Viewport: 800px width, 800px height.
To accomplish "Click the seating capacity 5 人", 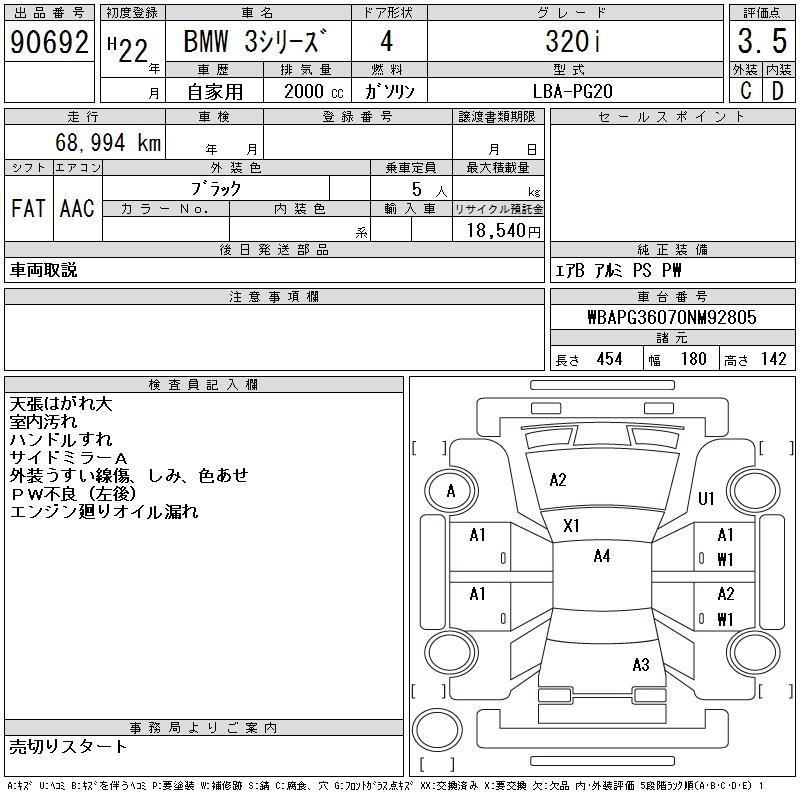I will point(429,189).
